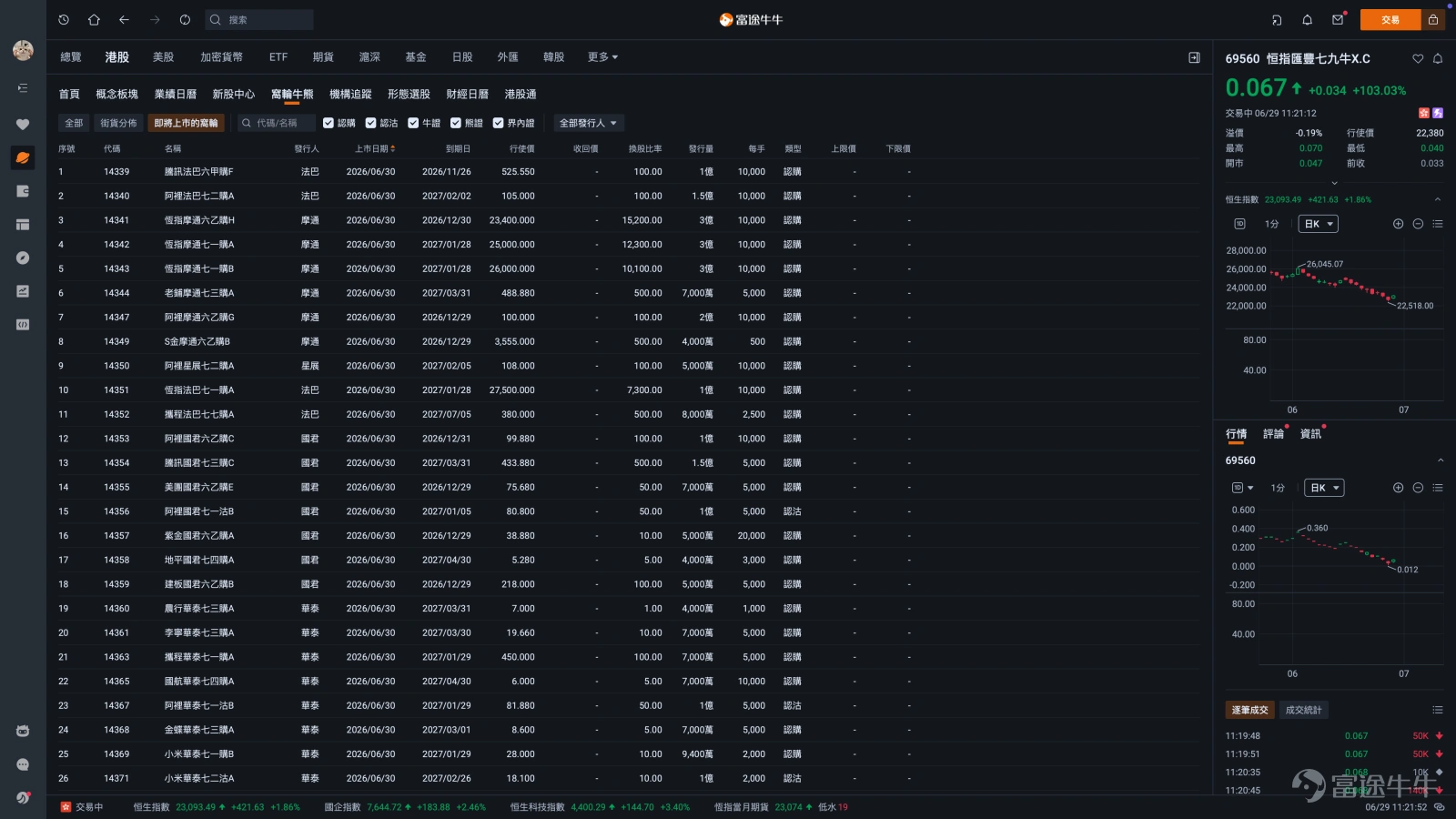Zoom in on the index chart plus icon
Viewport: 1456px width, 819px height.
(1398, 224)
